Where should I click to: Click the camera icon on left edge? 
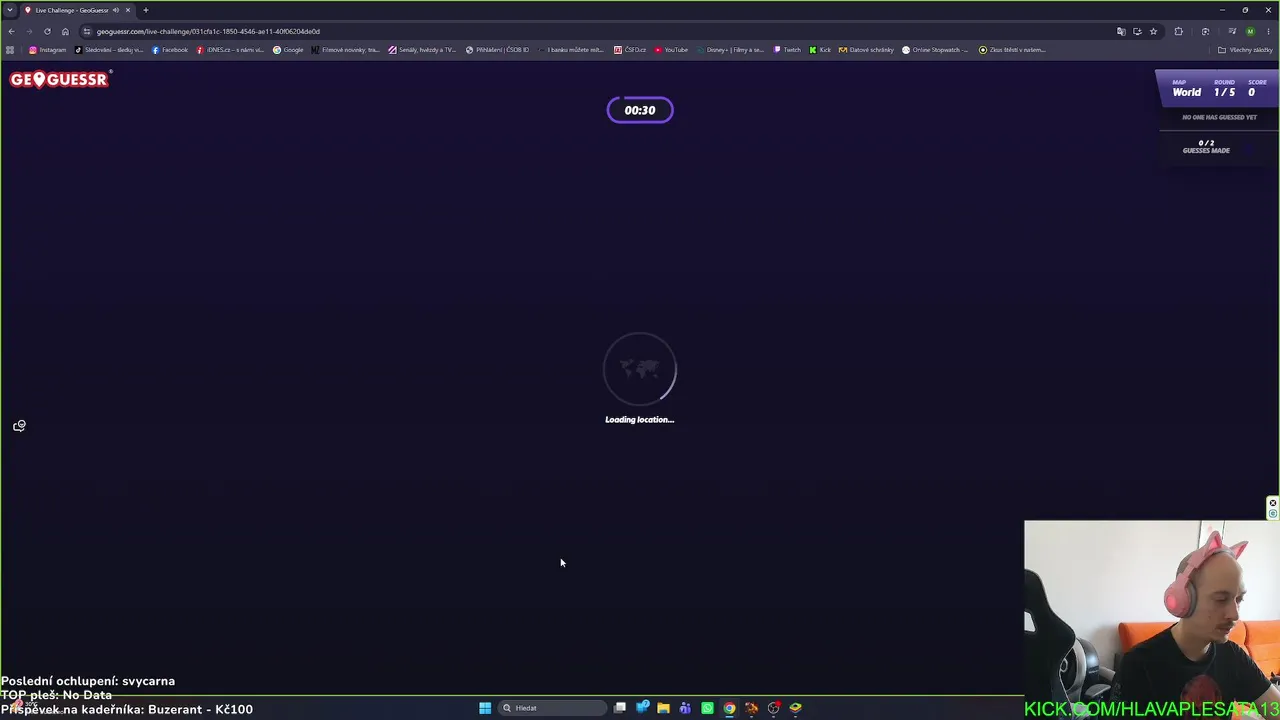tap(19, 426)
